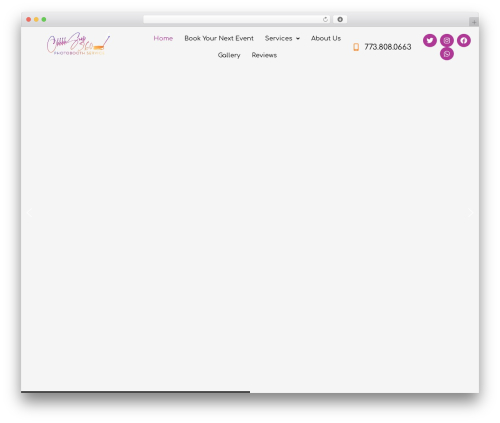Open the WhatsApp social icon
The height and width of the screenshot is (423, 500).
[x=447, y=54]
